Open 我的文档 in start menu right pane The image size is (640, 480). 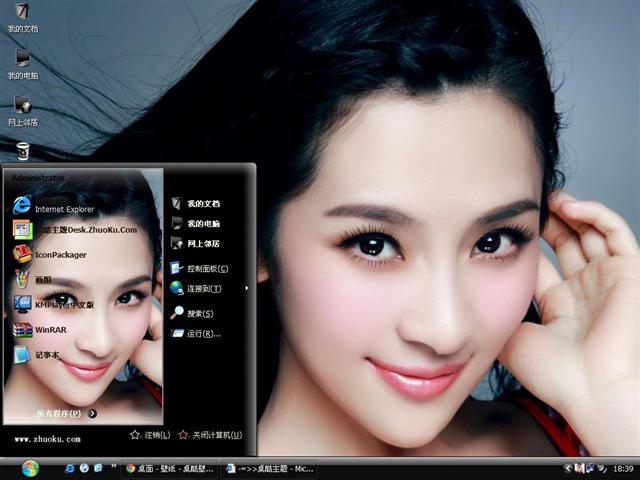coord(196,203)
